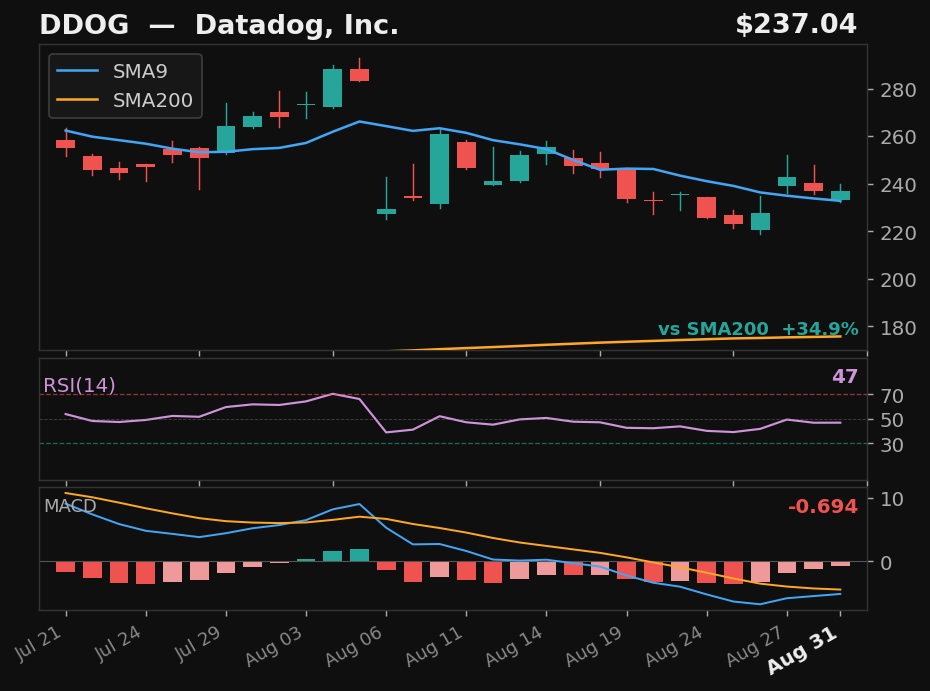This screenshot has width=930, height=691.
Task: Click the 200 price axis label
Action: (898, 280)
